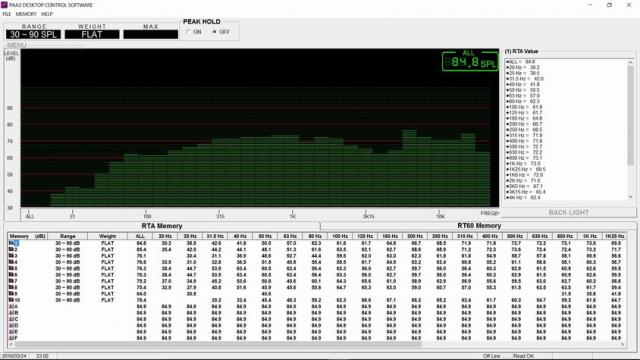Image resolution: width=640 pixels, height=360 pixels.
Task: Switch to the RT60 Memory tab
Action: coord(479,226)
